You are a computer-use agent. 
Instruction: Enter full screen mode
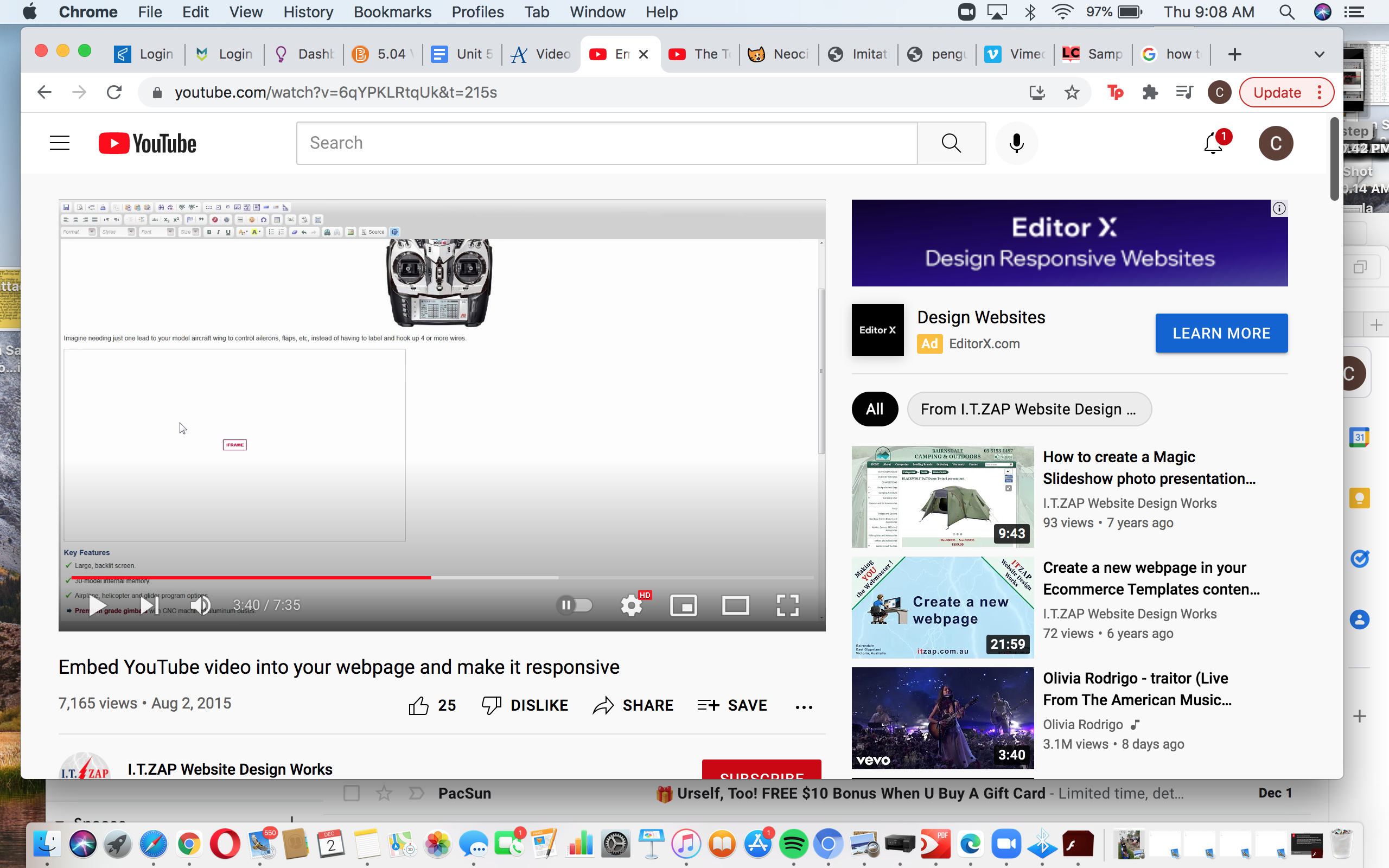click(787, 605)
